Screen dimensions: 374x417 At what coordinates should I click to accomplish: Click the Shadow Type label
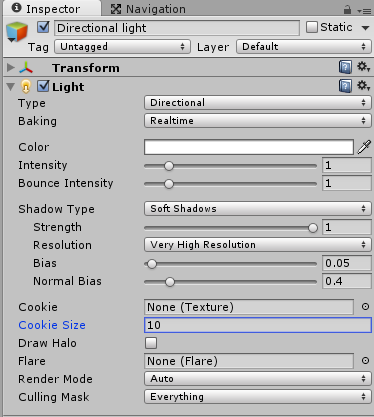[x=56, y=209]
